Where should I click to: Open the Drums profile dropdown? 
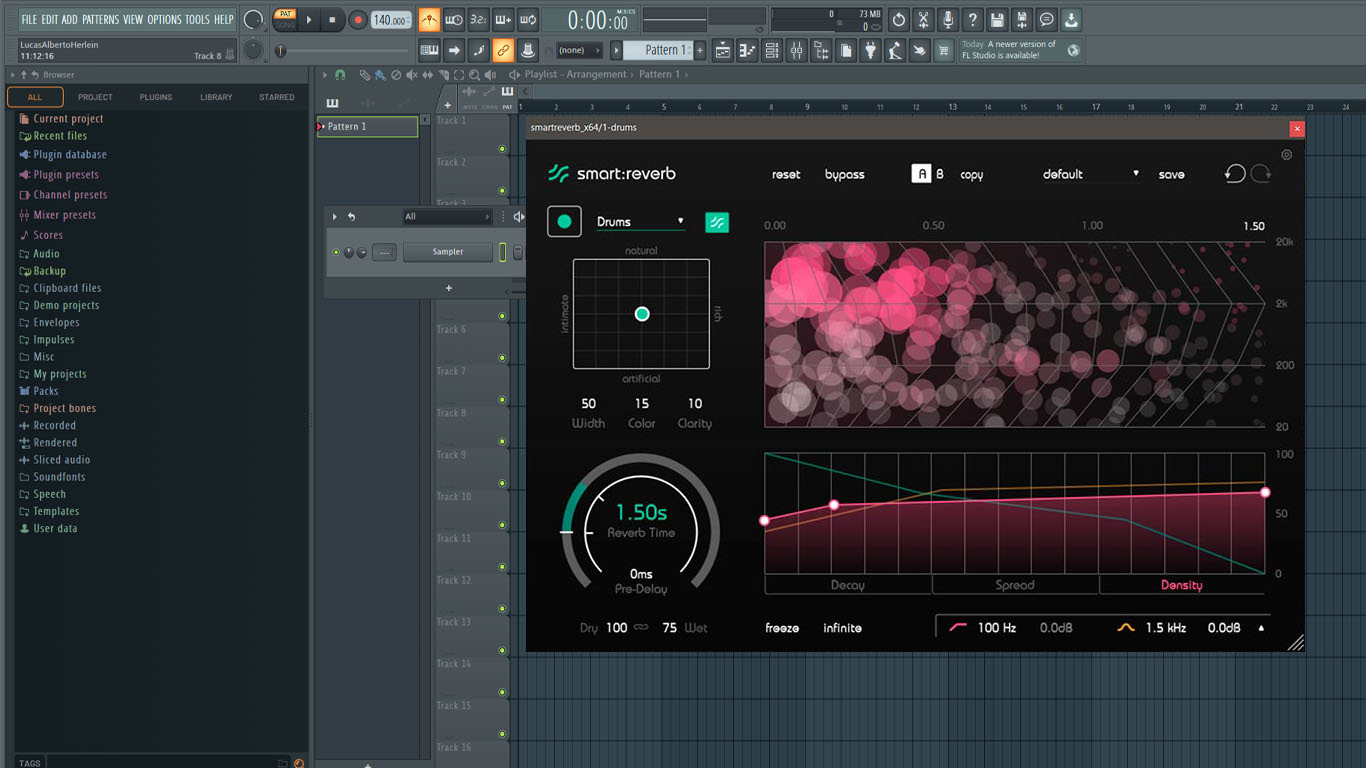[640, 222]
